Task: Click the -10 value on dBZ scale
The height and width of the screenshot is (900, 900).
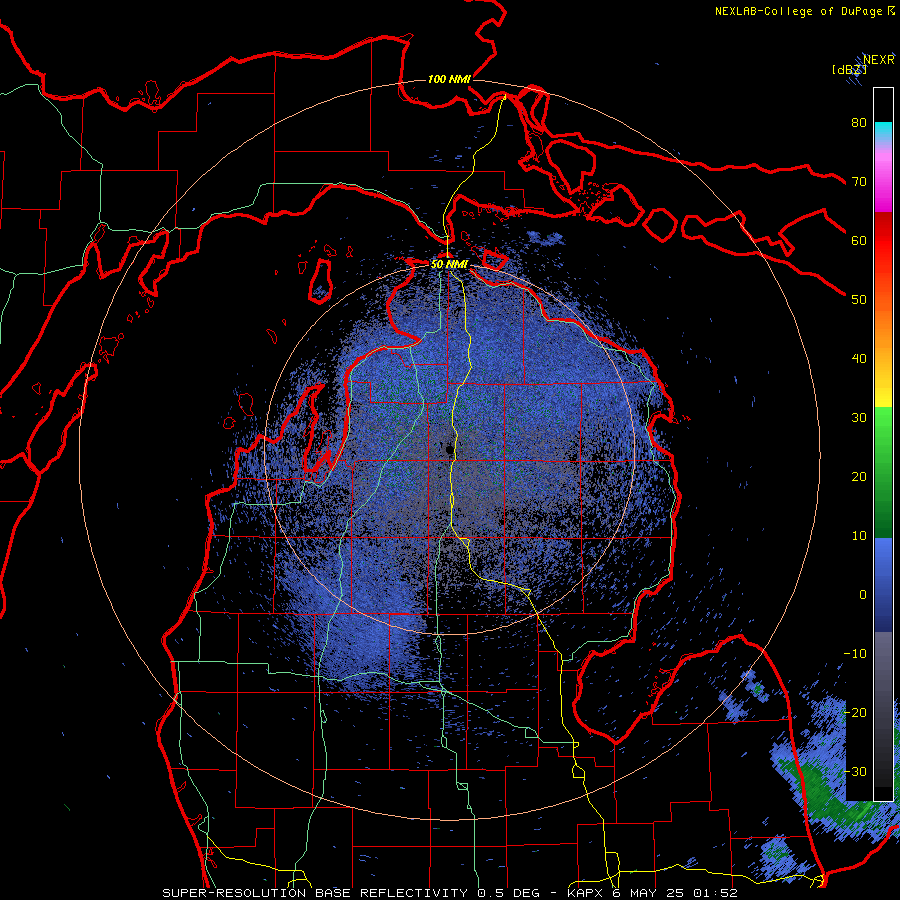Action: point(855,653)
